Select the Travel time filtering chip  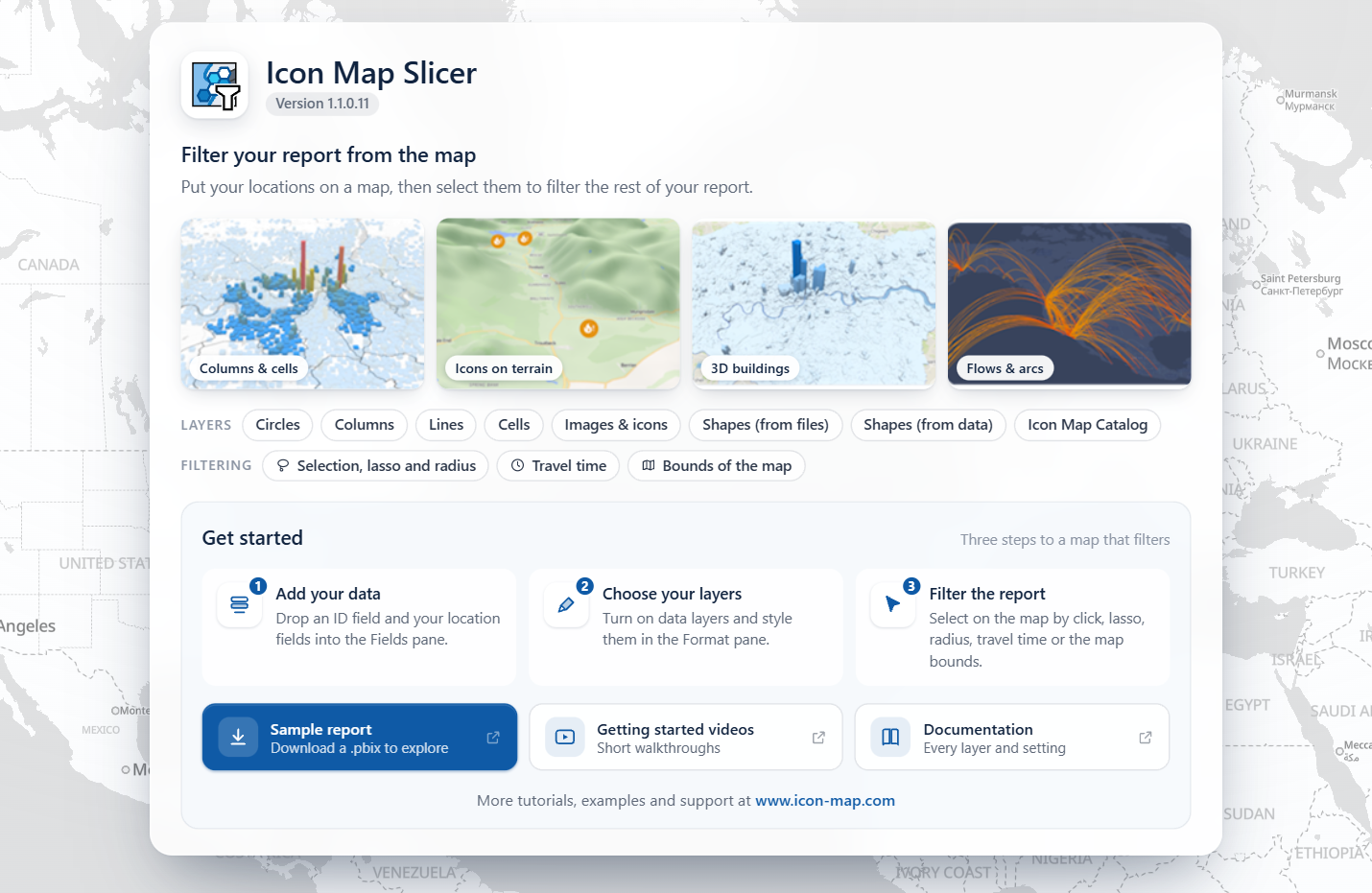558,466
